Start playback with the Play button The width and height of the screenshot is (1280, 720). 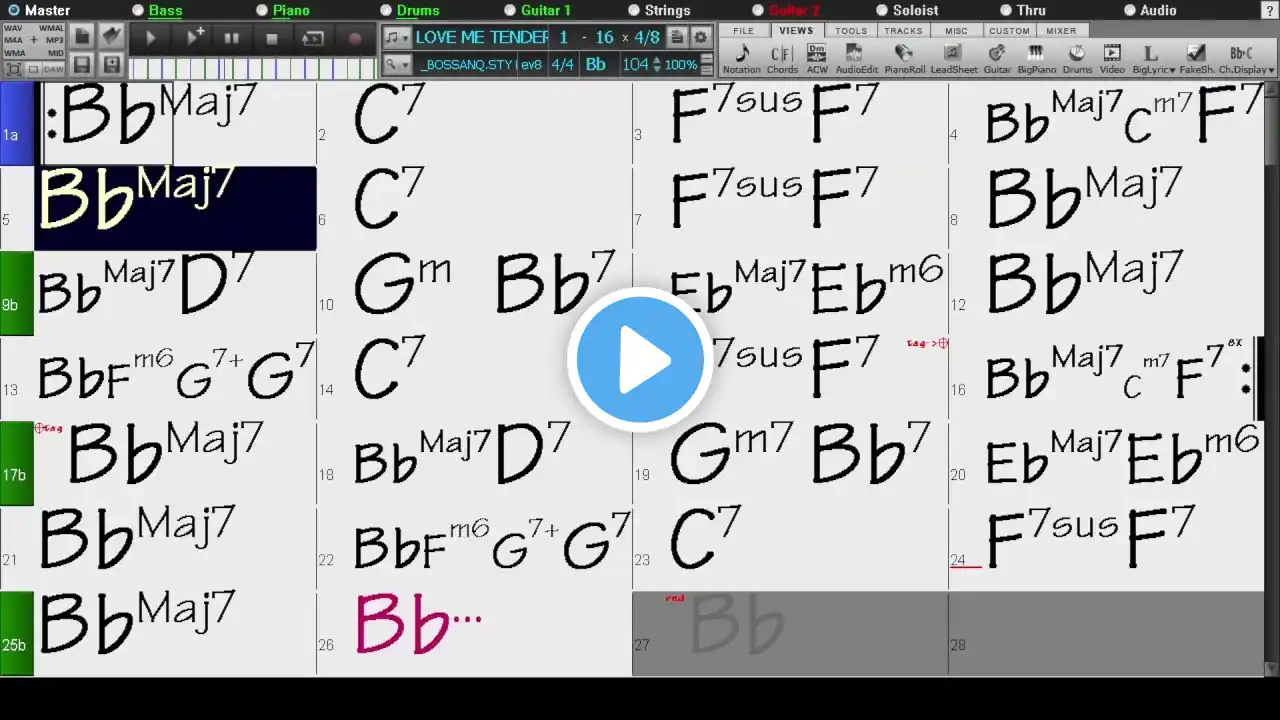point(151,39)
